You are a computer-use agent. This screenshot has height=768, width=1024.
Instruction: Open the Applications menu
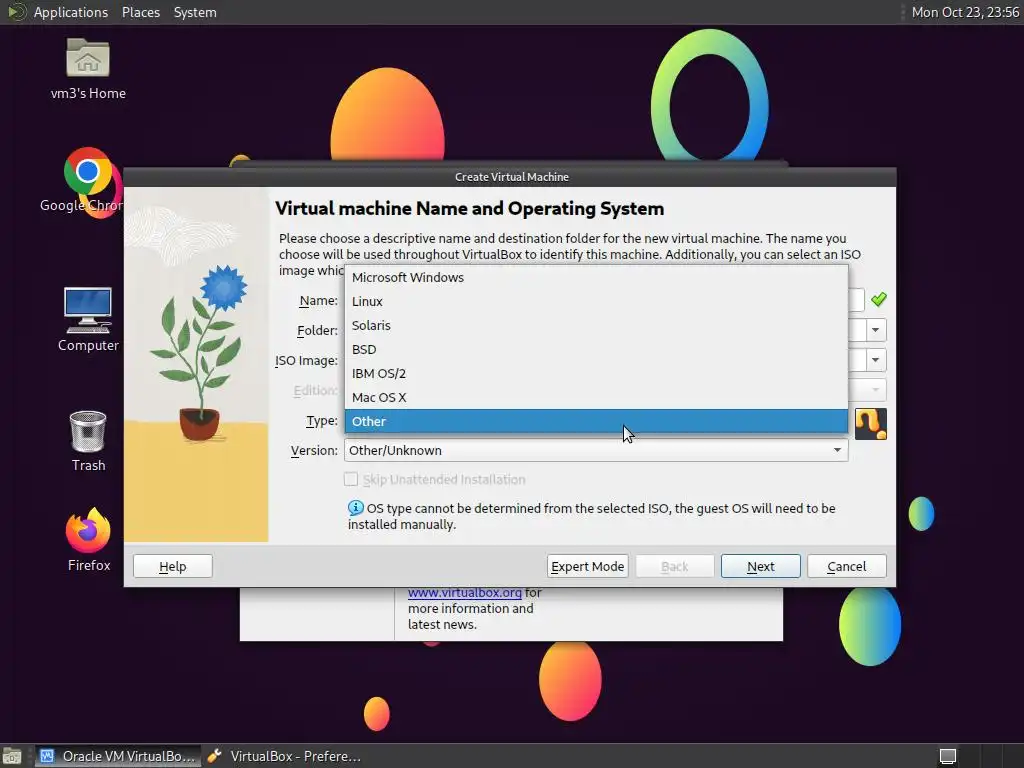[x=71, y=12]
